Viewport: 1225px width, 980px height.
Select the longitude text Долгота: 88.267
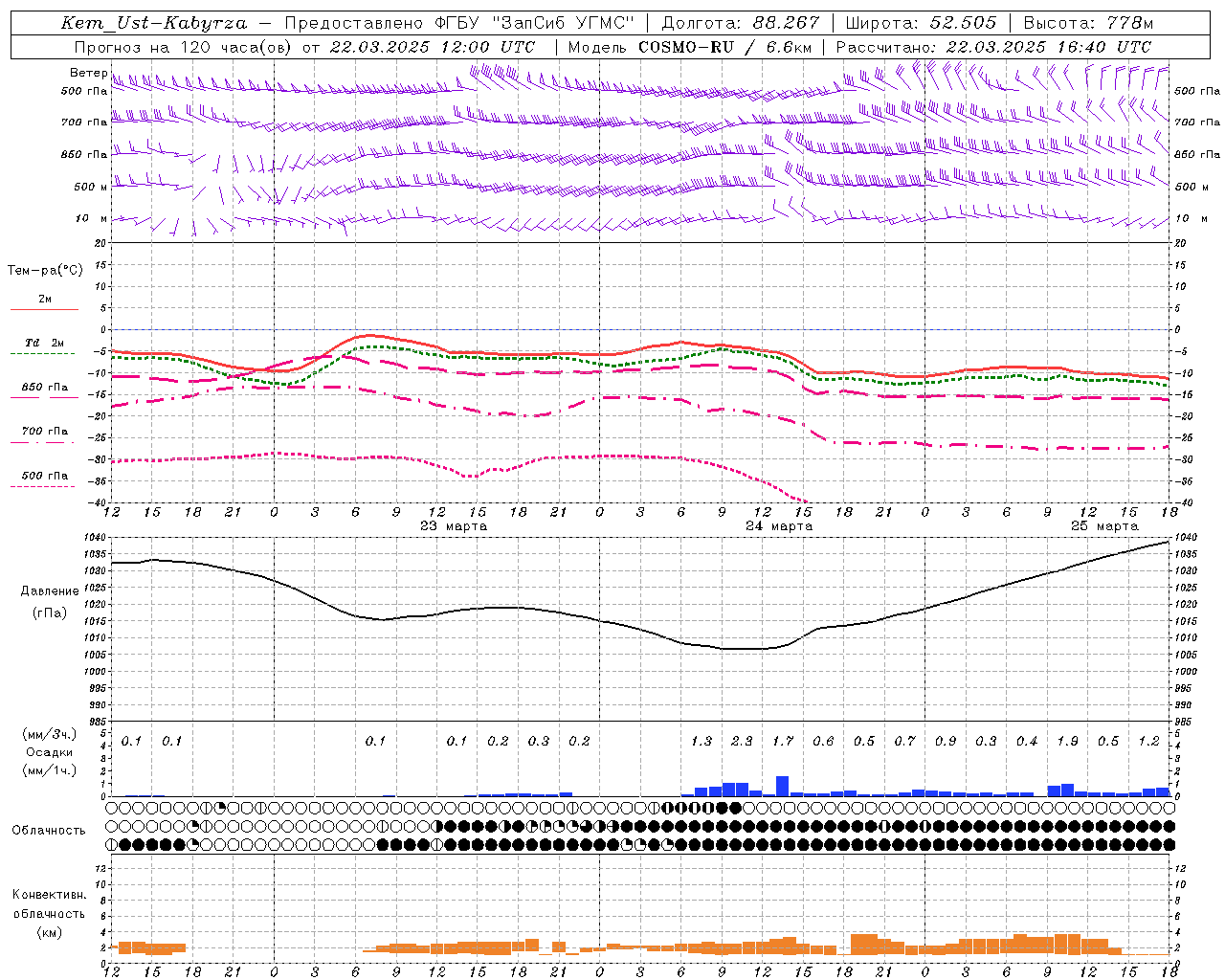(x=741, y=23)
